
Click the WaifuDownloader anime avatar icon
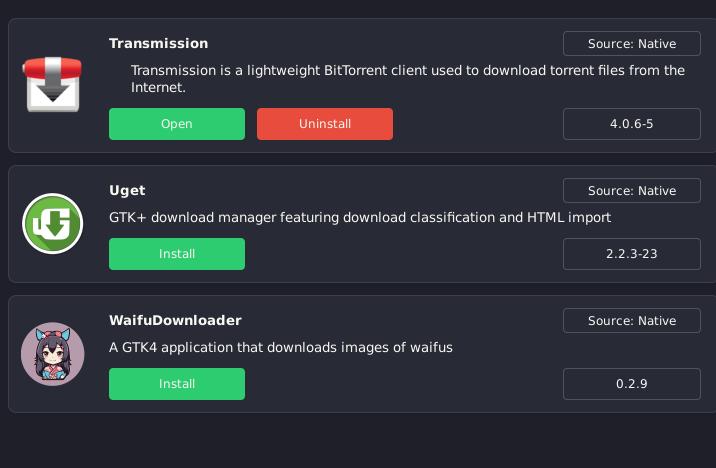coord(52,354)
